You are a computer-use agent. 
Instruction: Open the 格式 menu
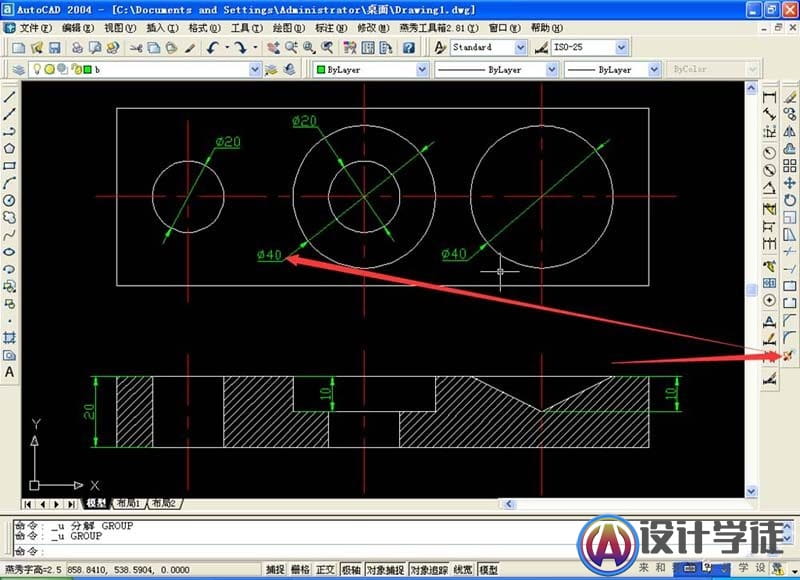(204, 28)
